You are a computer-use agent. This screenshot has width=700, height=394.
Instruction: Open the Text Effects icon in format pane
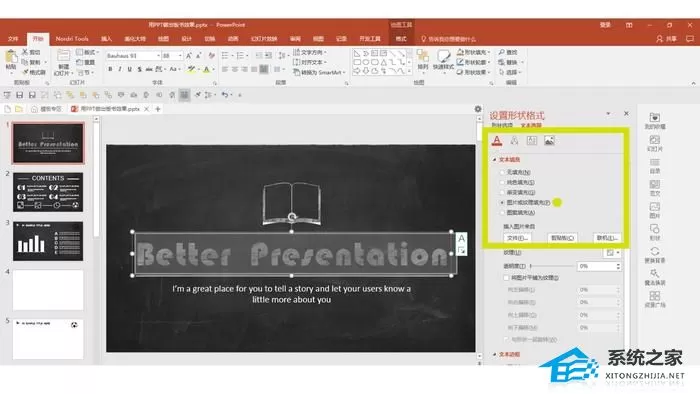(514, 141)
